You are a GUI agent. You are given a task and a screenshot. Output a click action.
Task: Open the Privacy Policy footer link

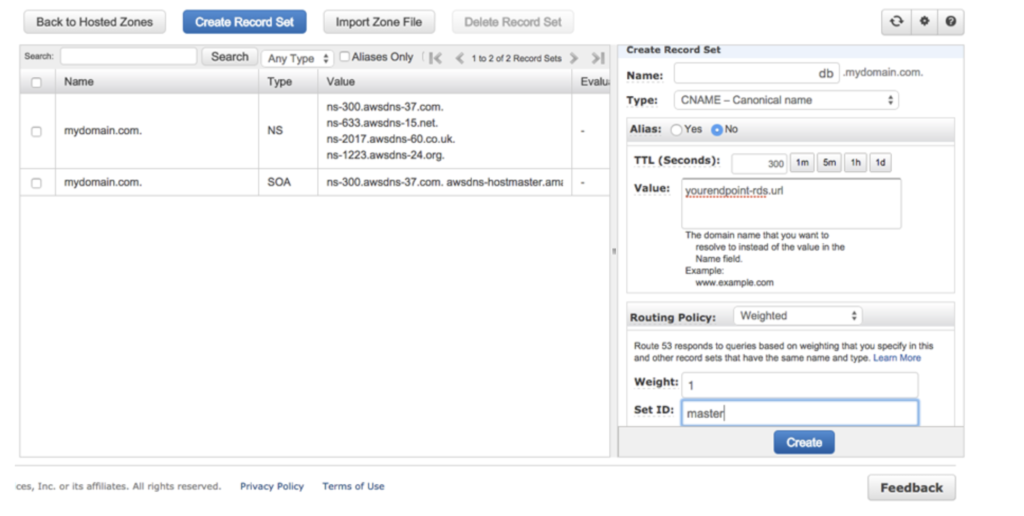pyautogui.click(x=272, y=487)
